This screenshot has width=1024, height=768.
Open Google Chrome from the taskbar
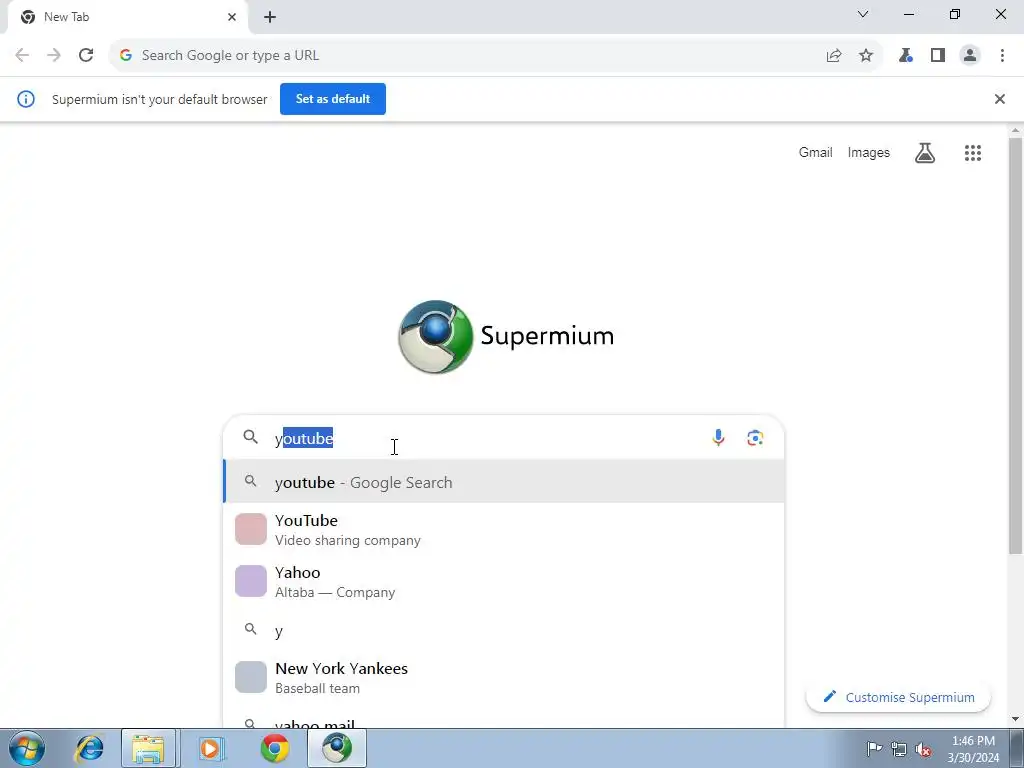point(275,748)
